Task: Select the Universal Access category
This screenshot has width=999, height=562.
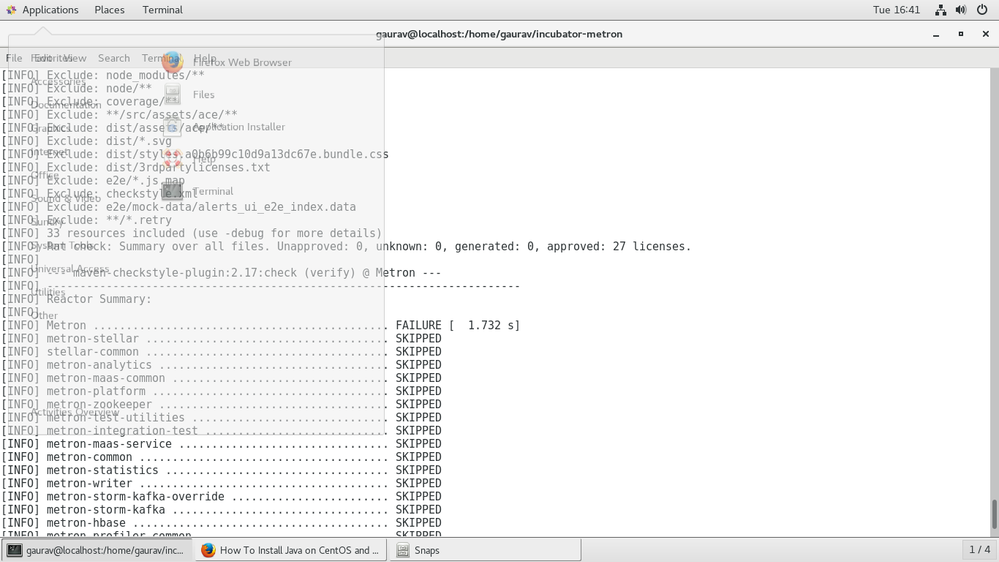Action: tap(70, 269)
